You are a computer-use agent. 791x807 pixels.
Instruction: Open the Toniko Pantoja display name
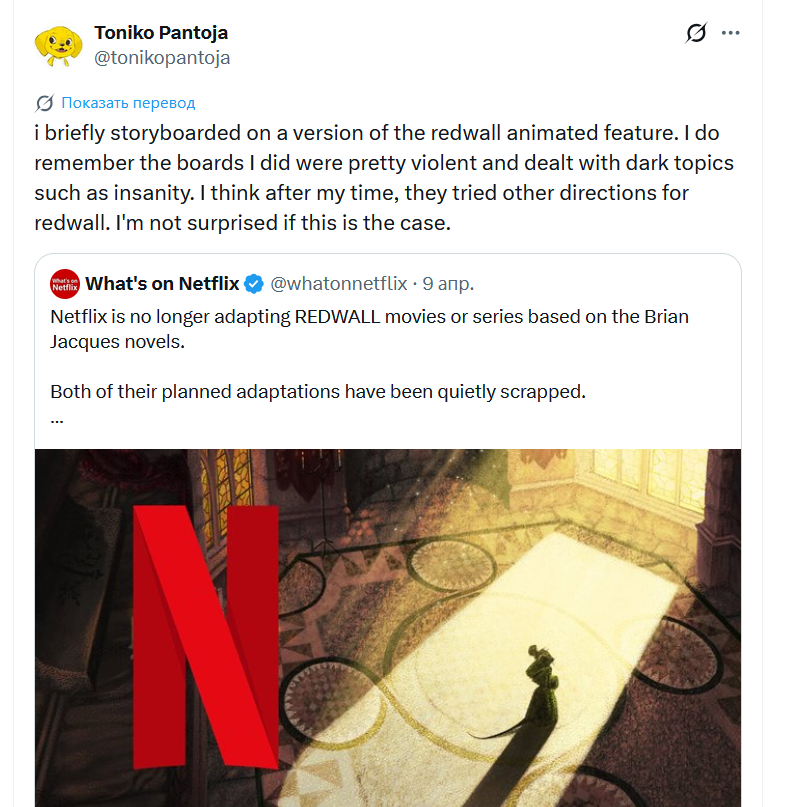pyautogui.click(x=161, y=33)
